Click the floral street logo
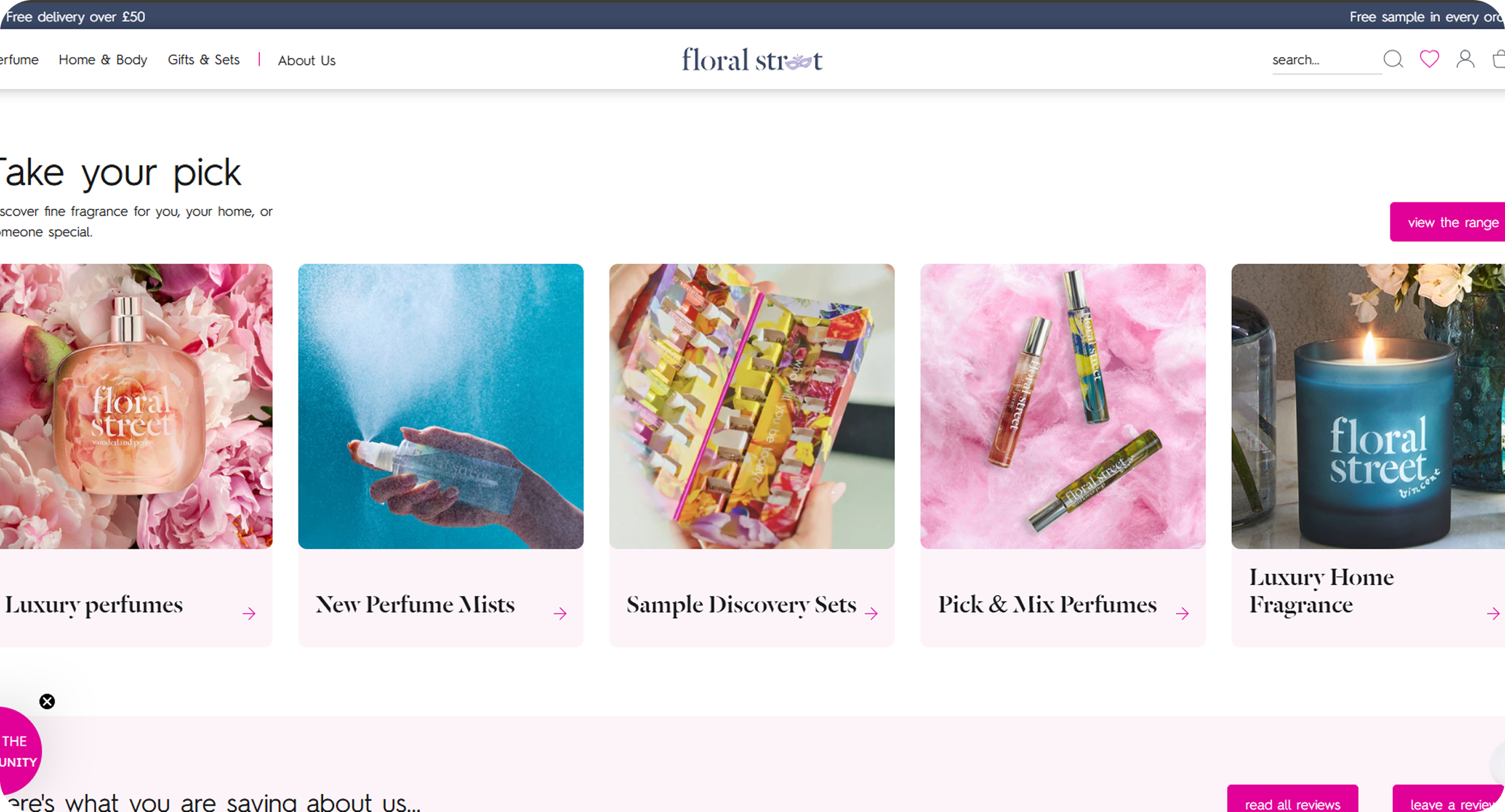This screenshot has height=812, width=1505. pos(752,60)
